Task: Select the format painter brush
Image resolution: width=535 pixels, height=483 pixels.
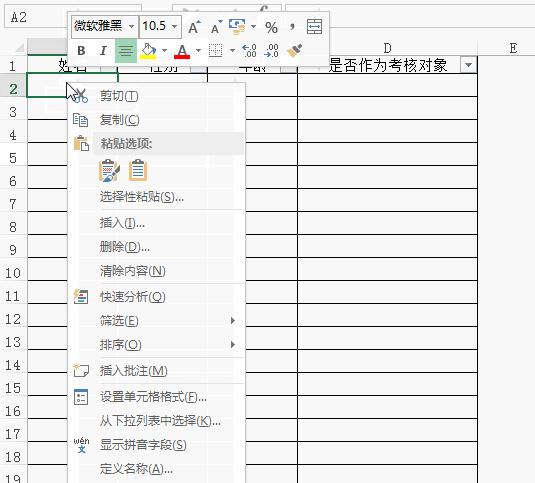Action: click(294, 51)
